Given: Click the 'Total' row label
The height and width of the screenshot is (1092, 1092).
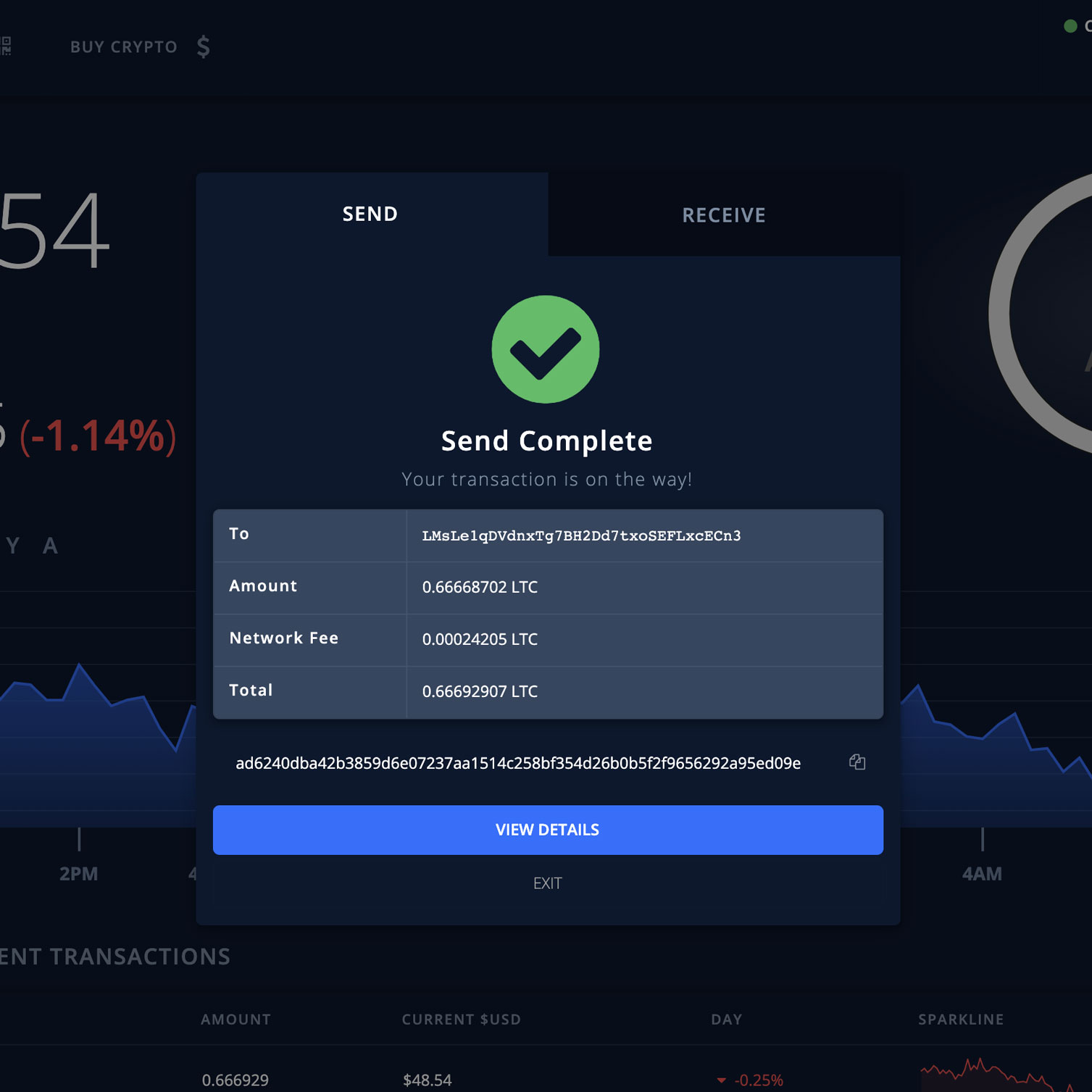Looking at the screenshot, I should coord(251,690).
